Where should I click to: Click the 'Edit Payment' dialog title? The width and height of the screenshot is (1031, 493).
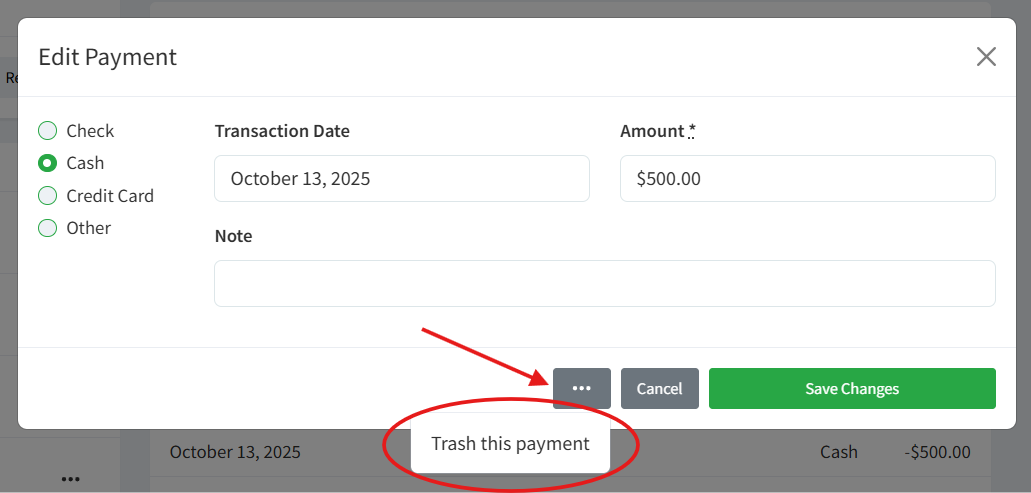pos(107,57)
